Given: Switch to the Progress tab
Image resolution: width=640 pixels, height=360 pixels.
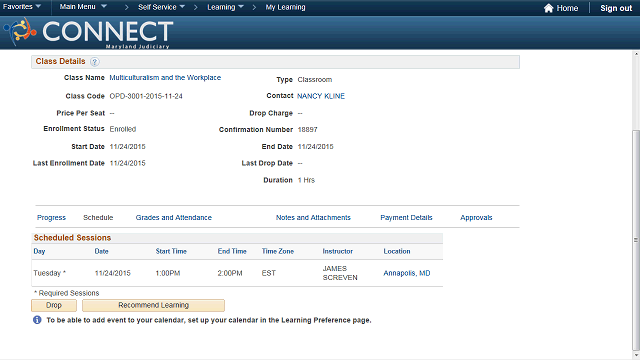Looking at the screenshot, I should 51,218.
